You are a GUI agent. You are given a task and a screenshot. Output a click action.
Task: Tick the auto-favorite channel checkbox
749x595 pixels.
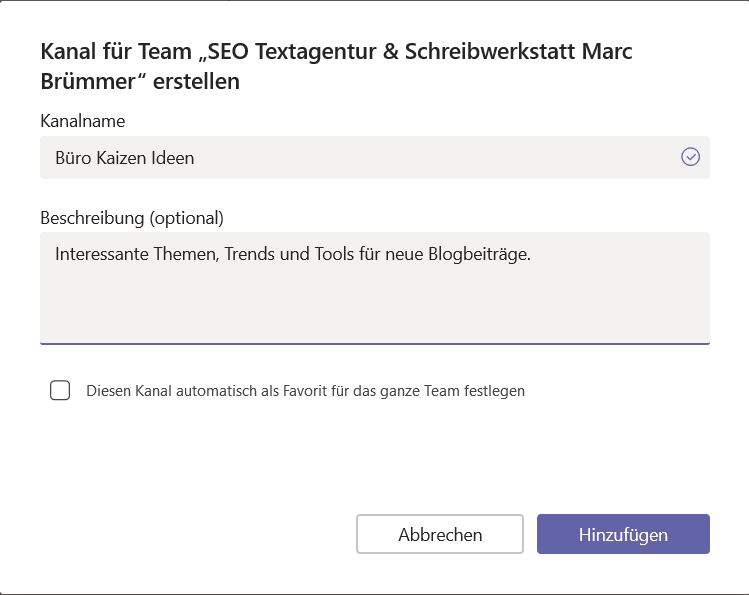[60, 390]
